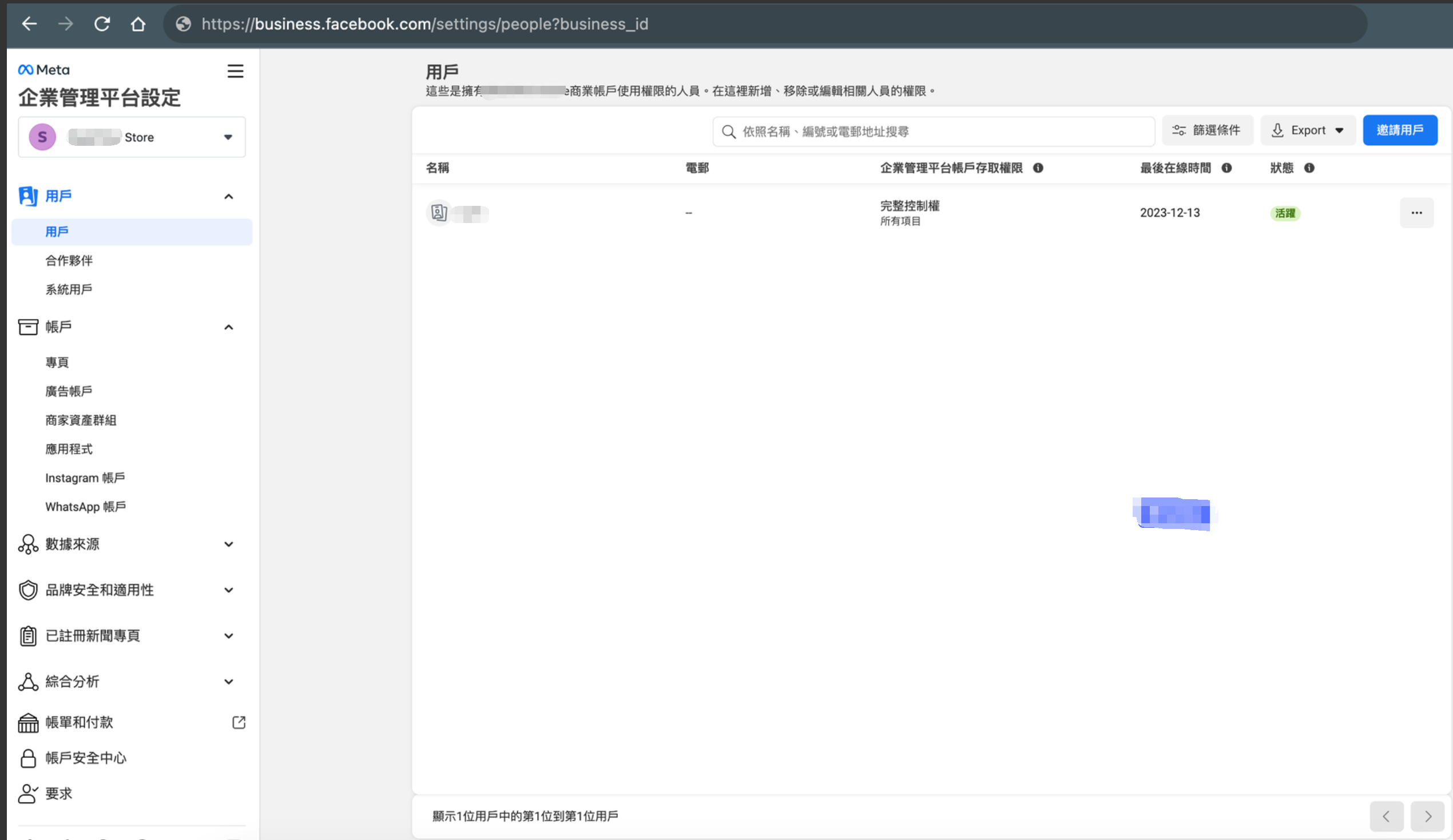Expand the 數據來源 section chevron
The width and height of the screenshot is (1453, 840).
tap(229, 544)
